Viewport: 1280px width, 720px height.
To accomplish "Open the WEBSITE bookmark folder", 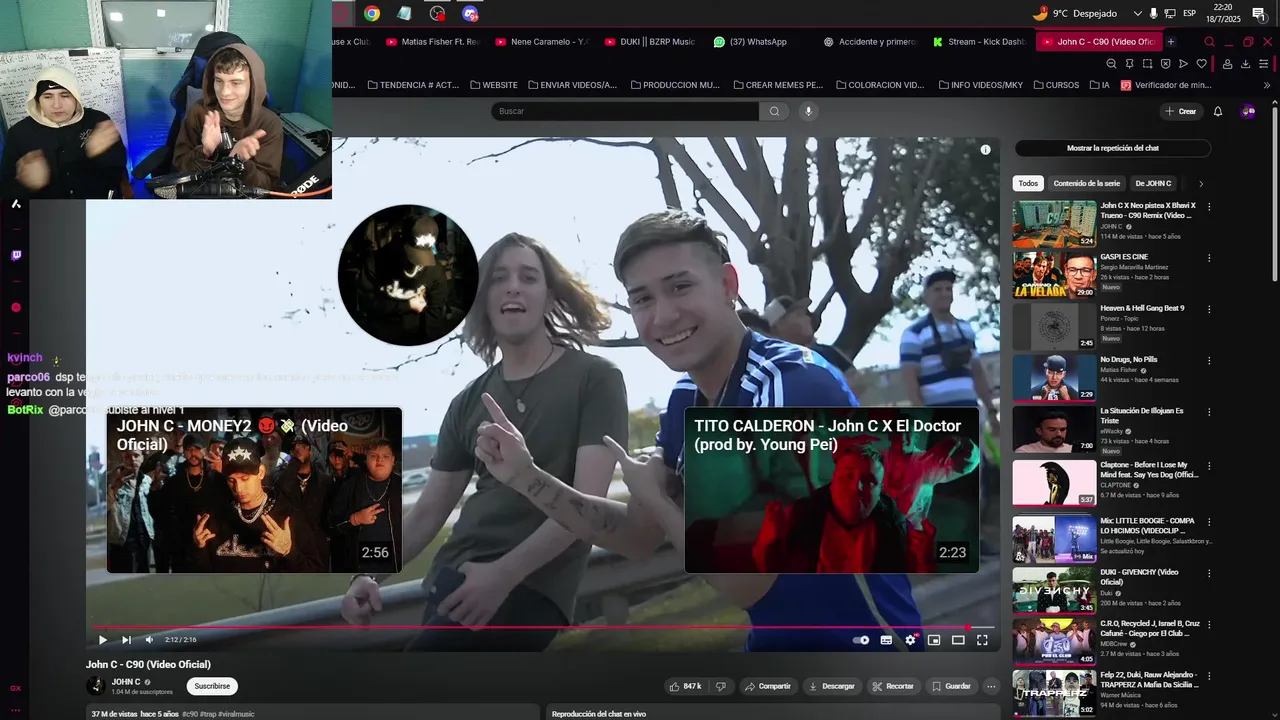I will click(x=494, y=85).
